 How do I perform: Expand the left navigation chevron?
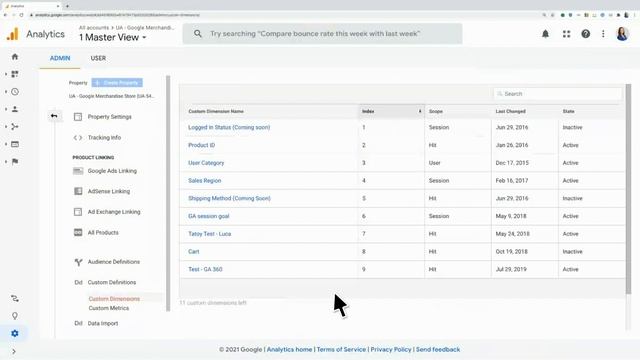14,351
